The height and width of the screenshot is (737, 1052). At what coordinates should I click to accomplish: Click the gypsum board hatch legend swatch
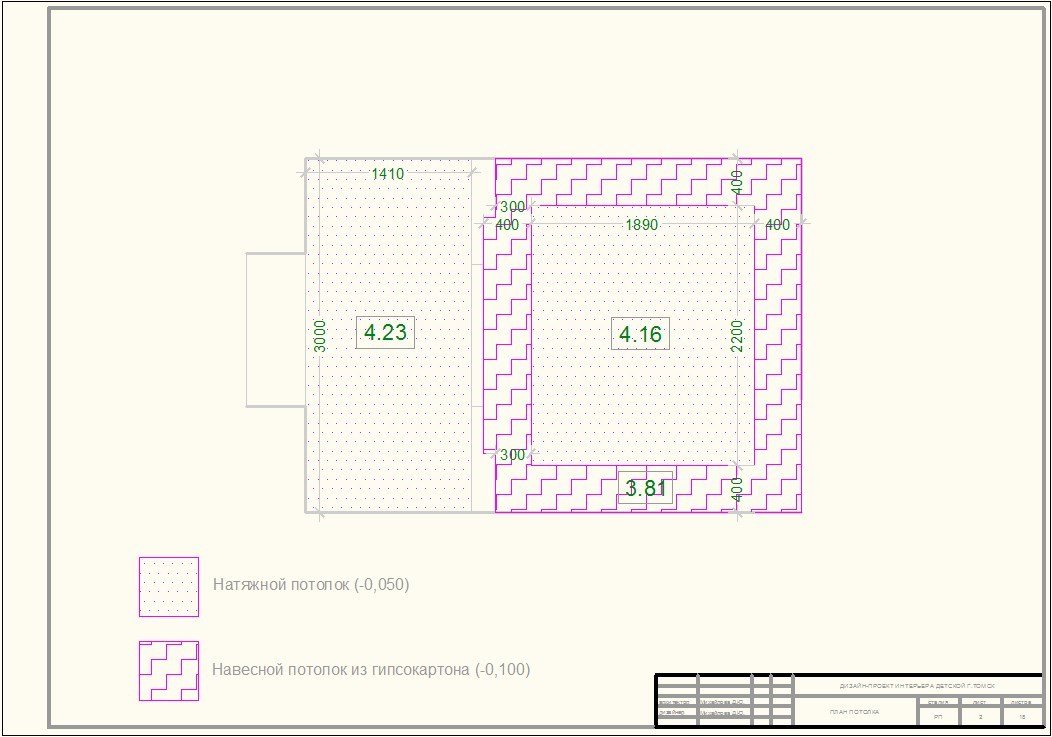pos(168,670)
